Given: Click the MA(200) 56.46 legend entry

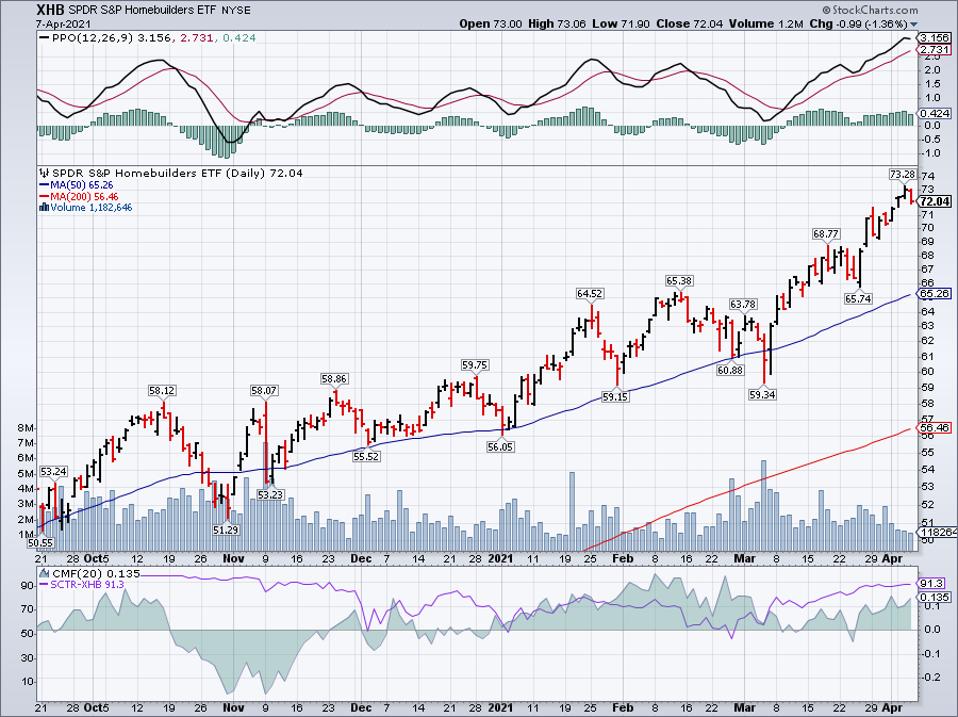Looking at the screenshot, I should (x=84, y=197).
